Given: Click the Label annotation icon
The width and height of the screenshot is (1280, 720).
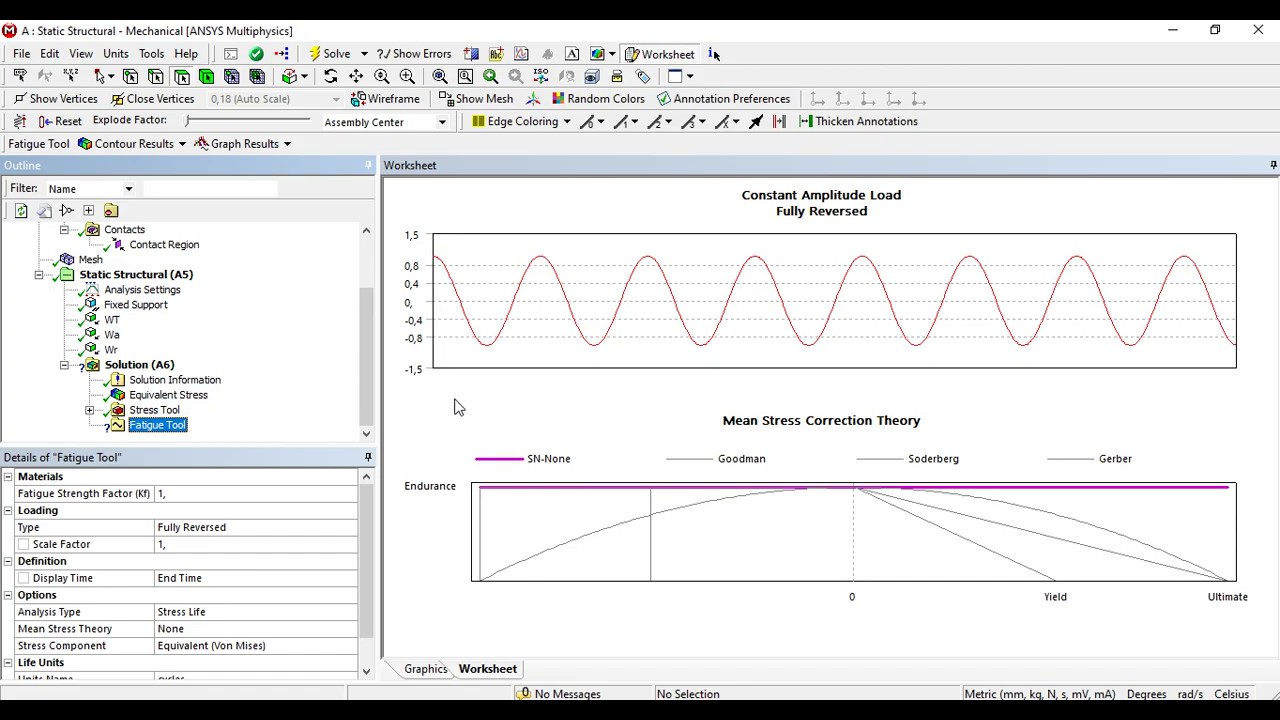Looking at the screenshot, I should click(20, 76).
